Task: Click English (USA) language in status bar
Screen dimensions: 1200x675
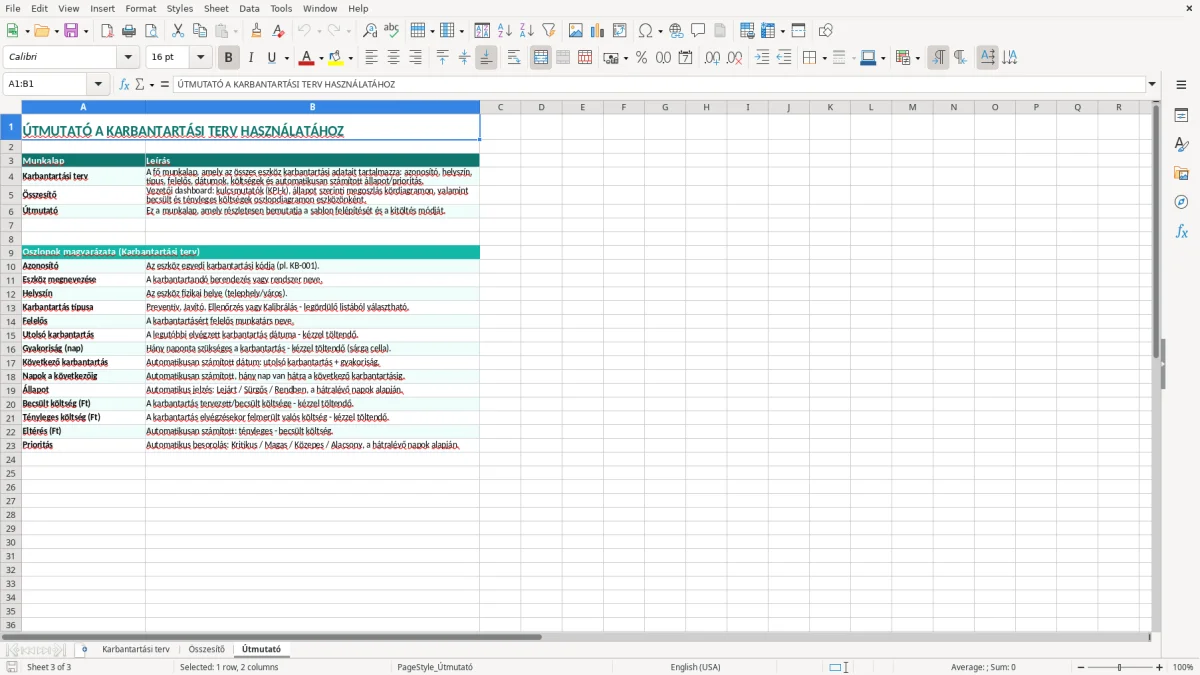Action: 695,667
